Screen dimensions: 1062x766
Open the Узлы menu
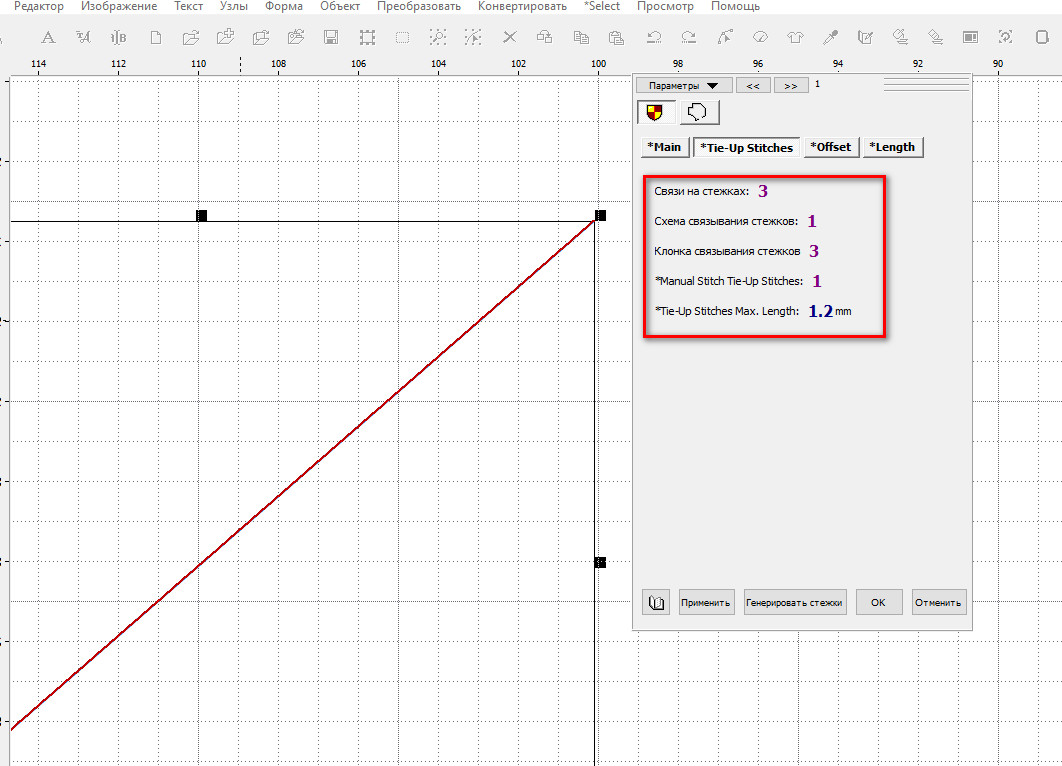[x=234, y=6]
